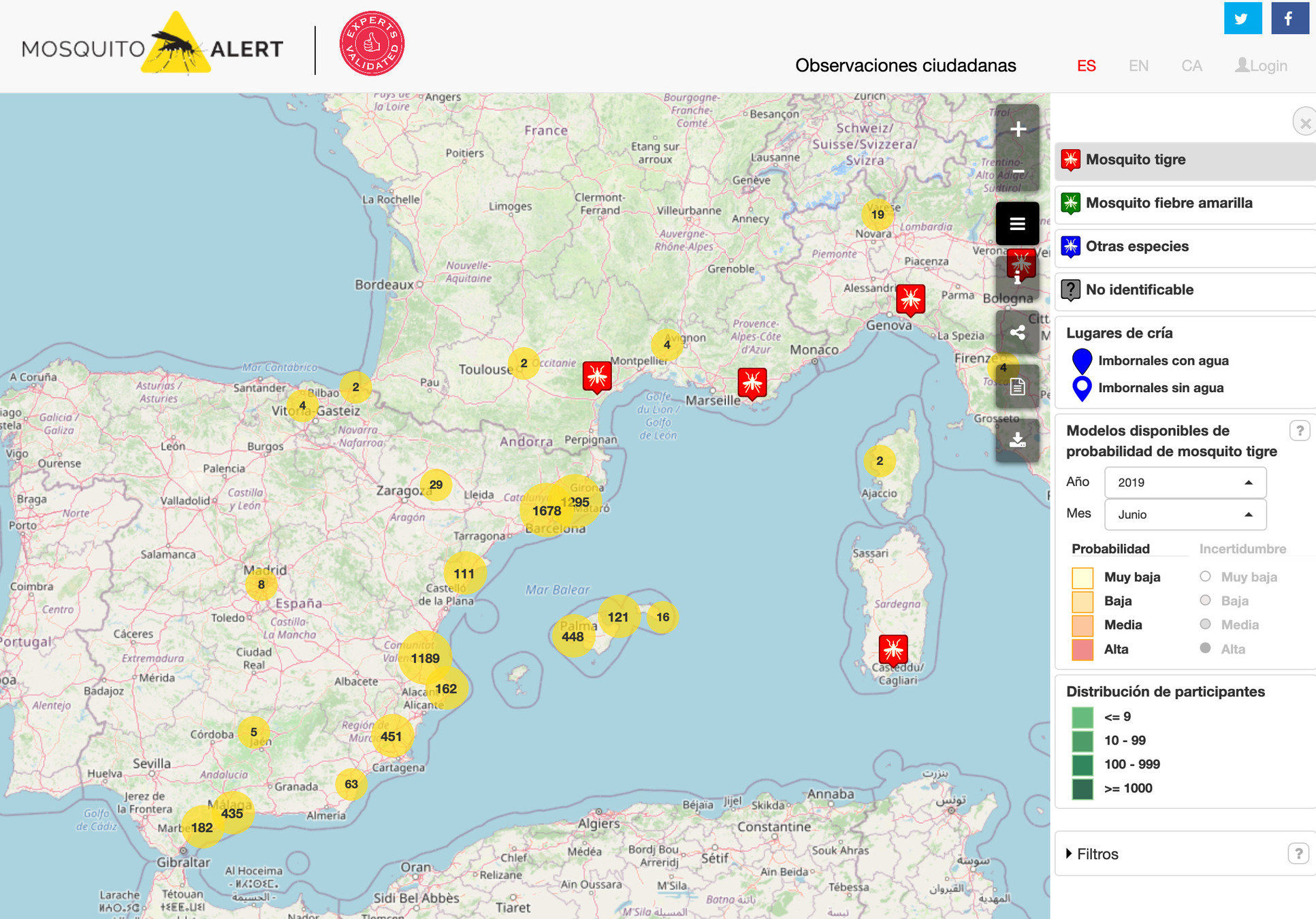Click the >= 1000 participants swatch
This screenshot has width=1316, height=919.
point(1082,788)
